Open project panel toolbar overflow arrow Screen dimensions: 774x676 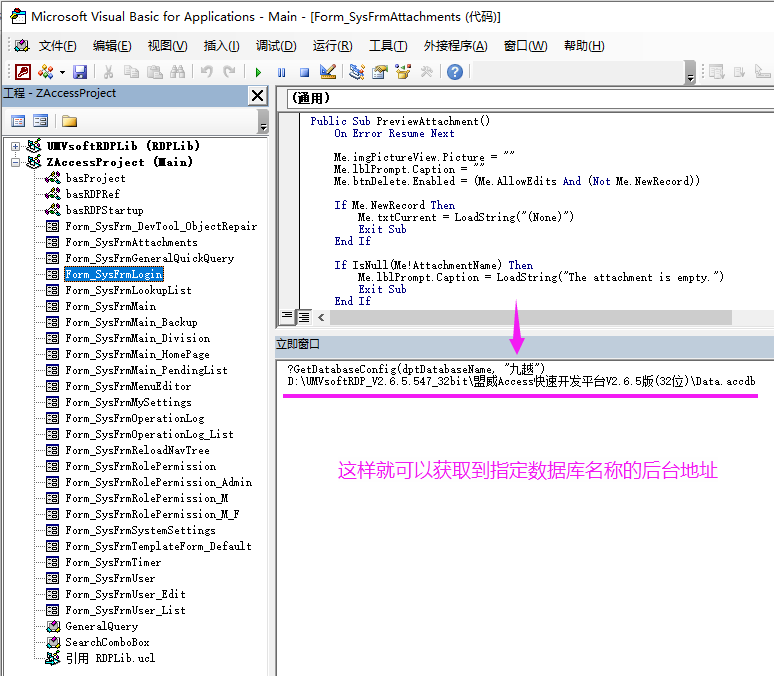coord(264,122)
